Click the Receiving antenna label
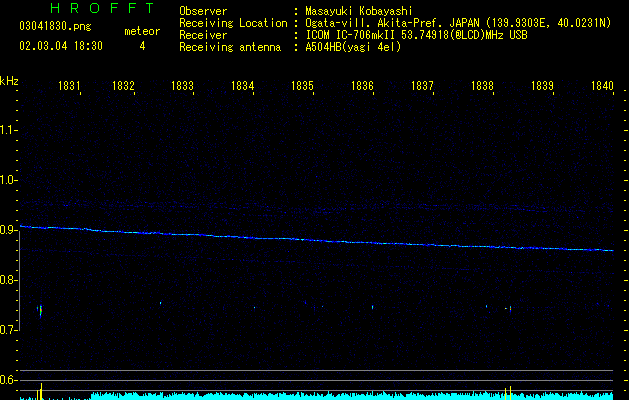 (x=230, y=47)
